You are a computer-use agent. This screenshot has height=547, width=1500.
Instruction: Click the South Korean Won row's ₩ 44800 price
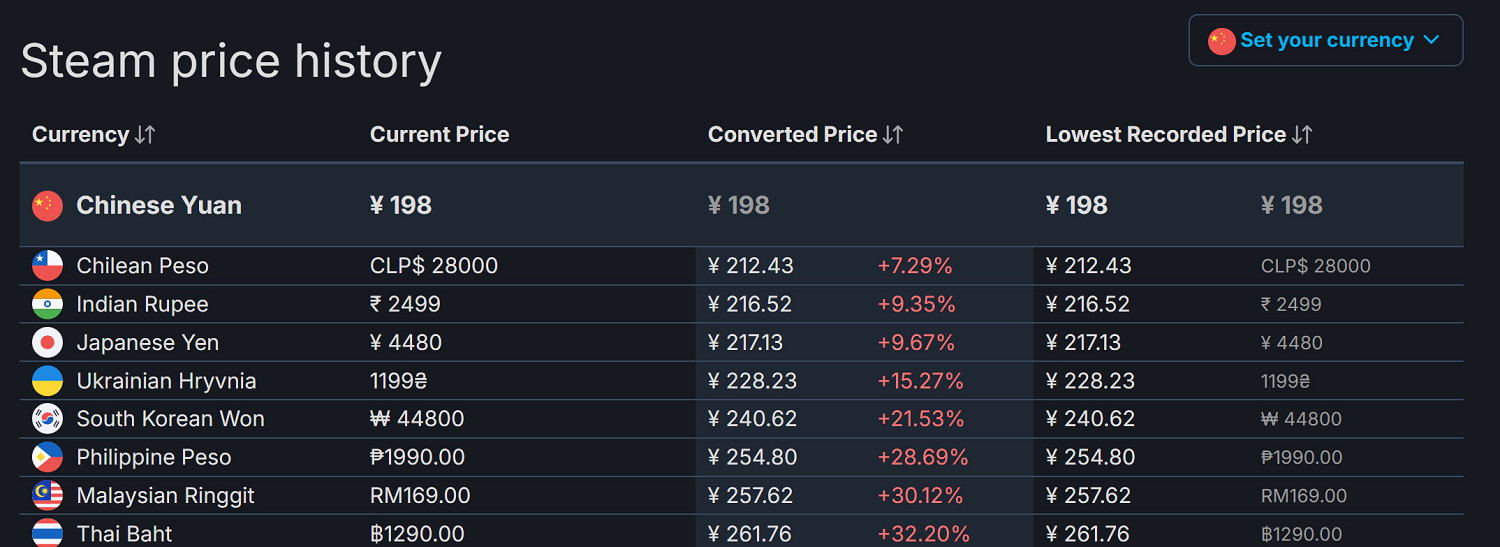417,419
